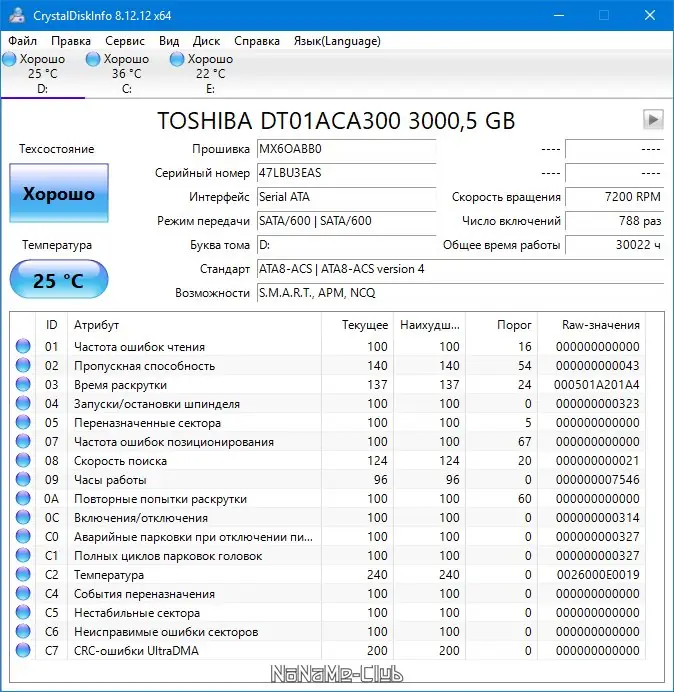Click the transfer mode field SATA/600 | SATA/600
The height and width of the screenshot is (692, 674).
tap(346, 221)
